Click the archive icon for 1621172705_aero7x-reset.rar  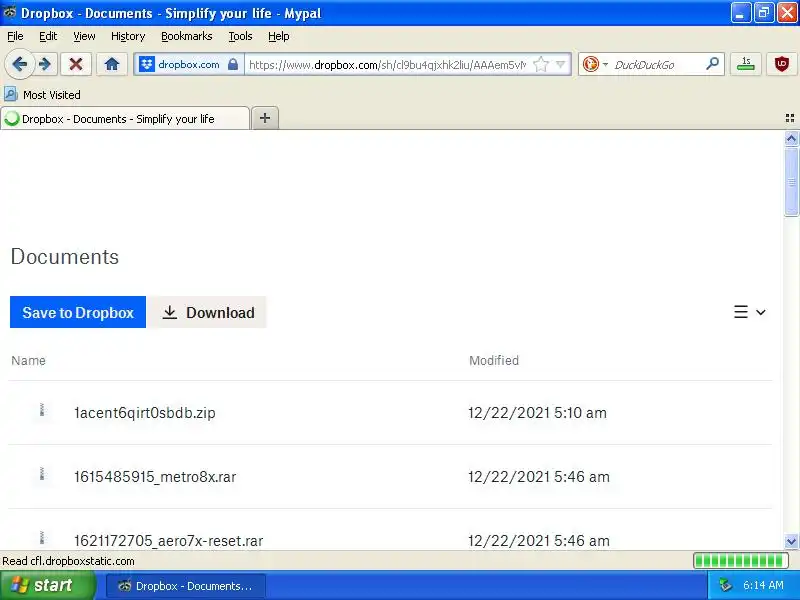point(42,538)
